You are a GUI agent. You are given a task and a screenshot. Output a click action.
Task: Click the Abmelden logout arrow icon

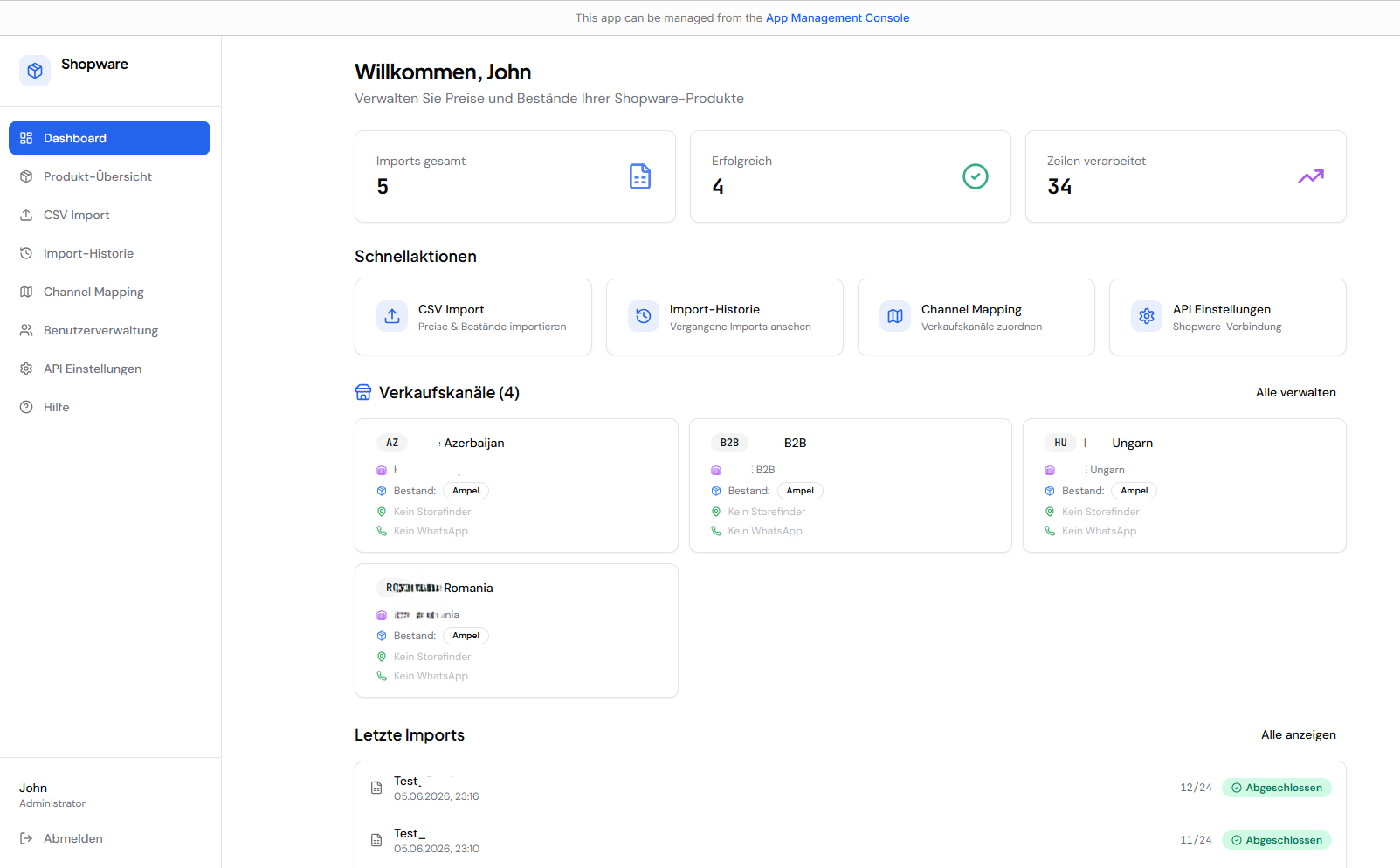26,838
